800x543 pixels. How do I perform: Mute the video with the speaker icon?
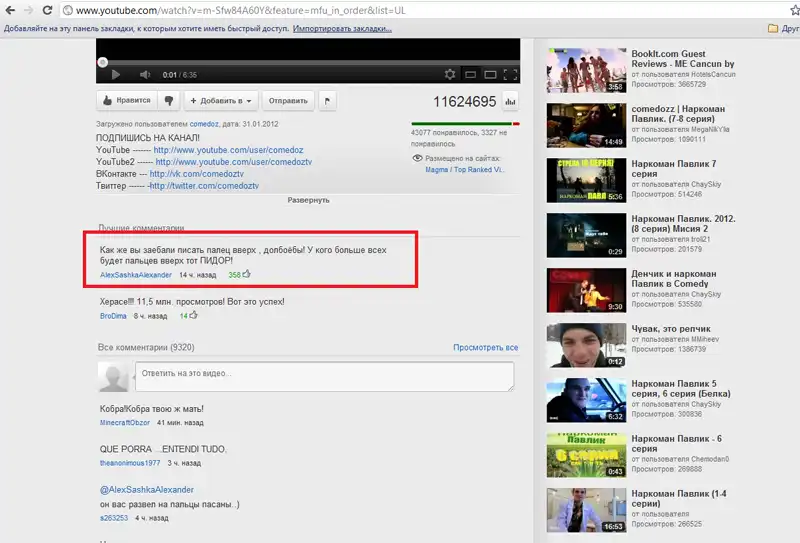pyautogui.click(x=145, y=75)
